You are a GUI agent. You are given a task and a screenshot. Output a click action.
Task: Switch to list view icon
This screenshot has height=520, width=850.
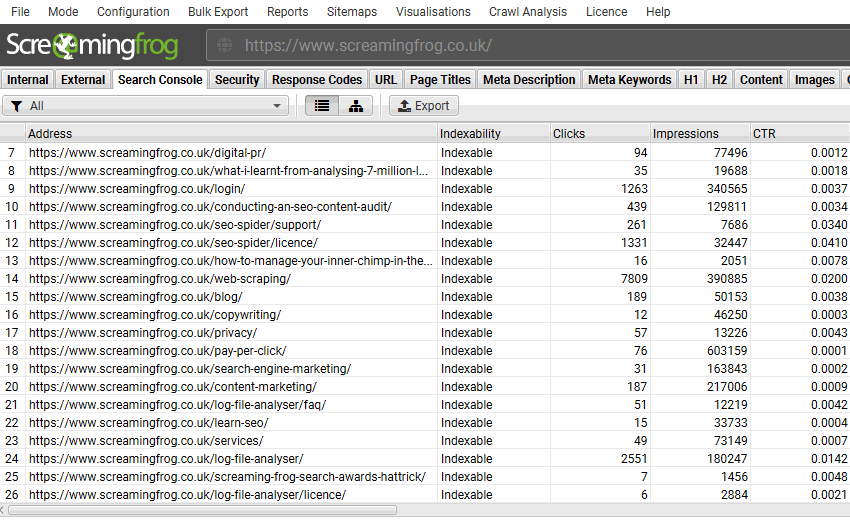pyautogui.click(x=322, y=106)
